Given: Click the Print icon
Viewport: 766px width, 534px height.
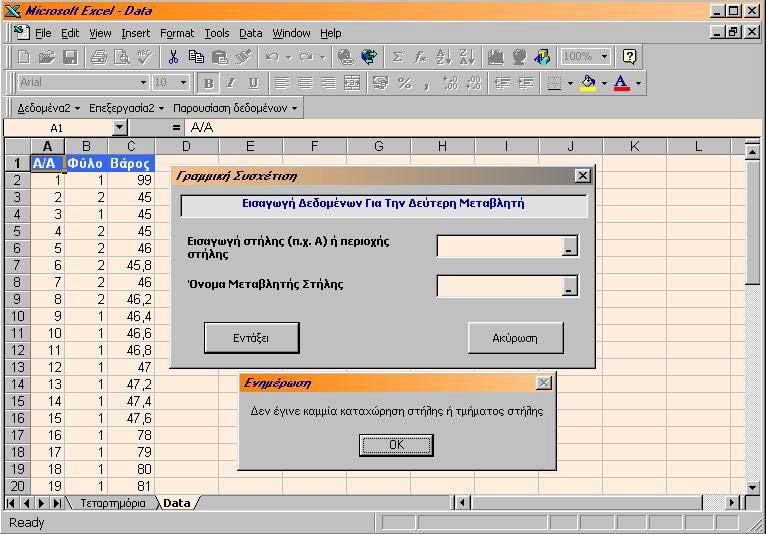Looking at the screenshot, I should coord(99,57).
